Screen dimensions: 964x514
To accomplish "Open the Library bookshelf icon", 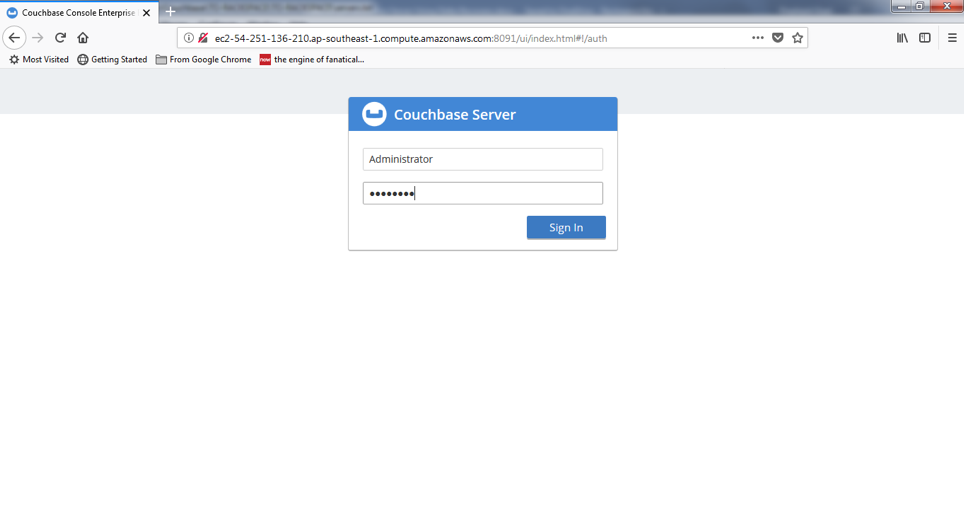I will click(902, 38).
